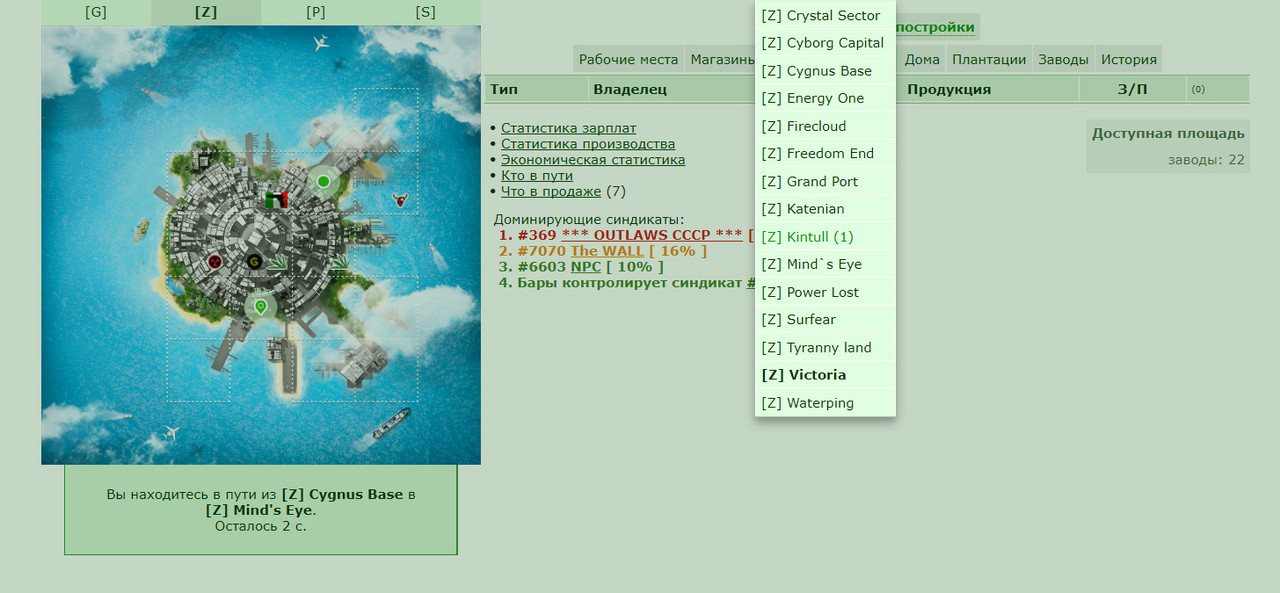Open the Статистика зарплат link

[568, 128]
